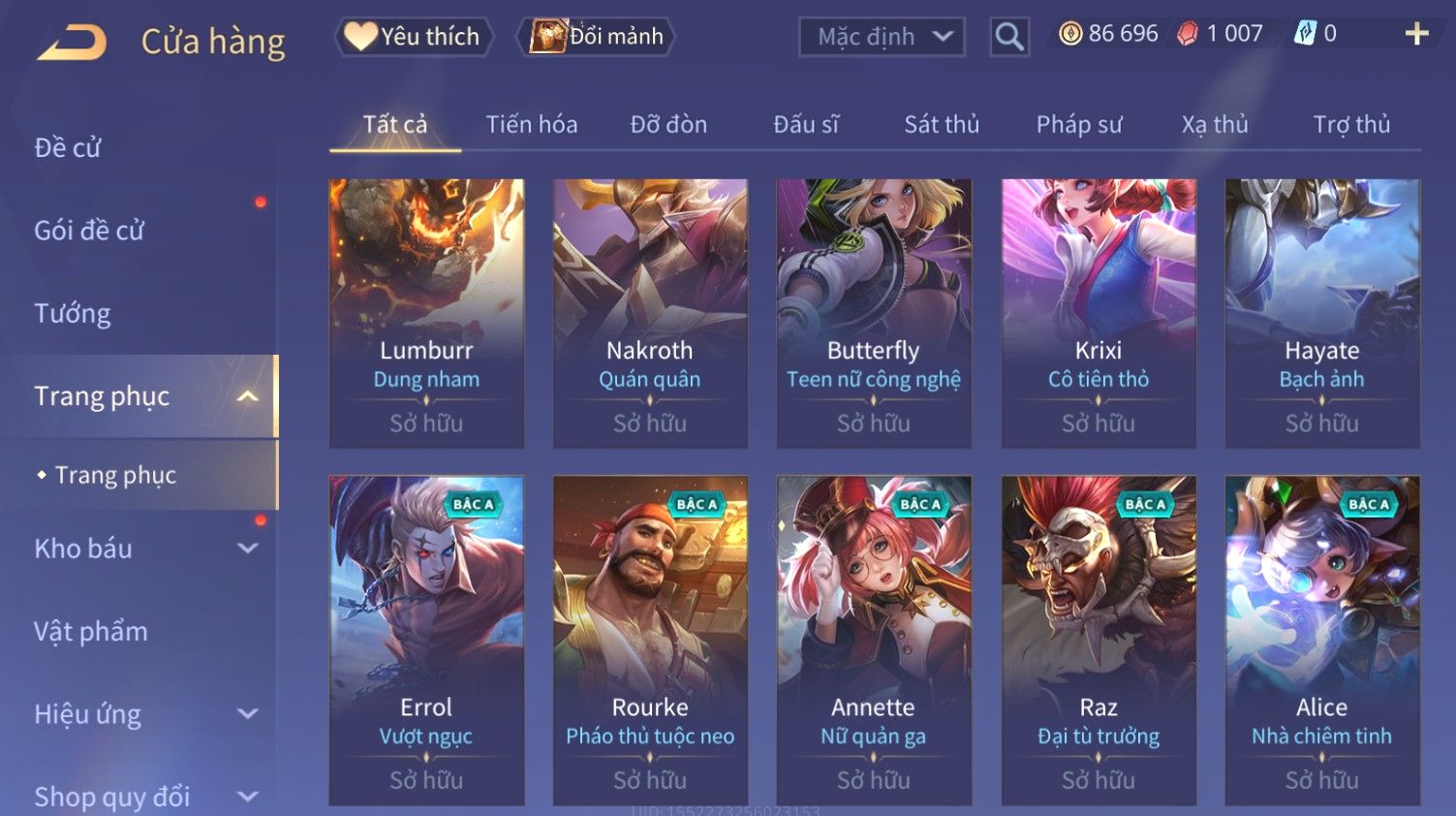Viewport: 1456px width, 816px height.
Task: Open the search magnifier icon
Action: [1009, 37]
